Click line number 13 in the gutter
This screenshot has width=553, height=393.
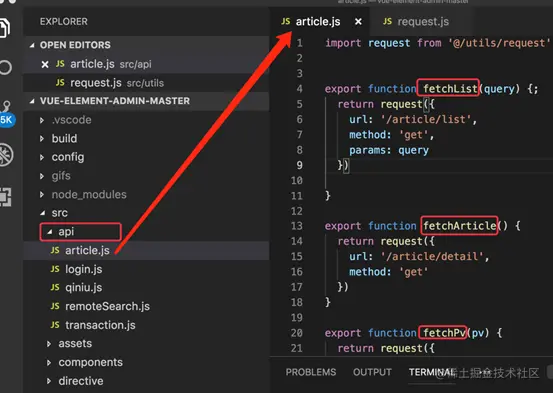tap(297, 226)
